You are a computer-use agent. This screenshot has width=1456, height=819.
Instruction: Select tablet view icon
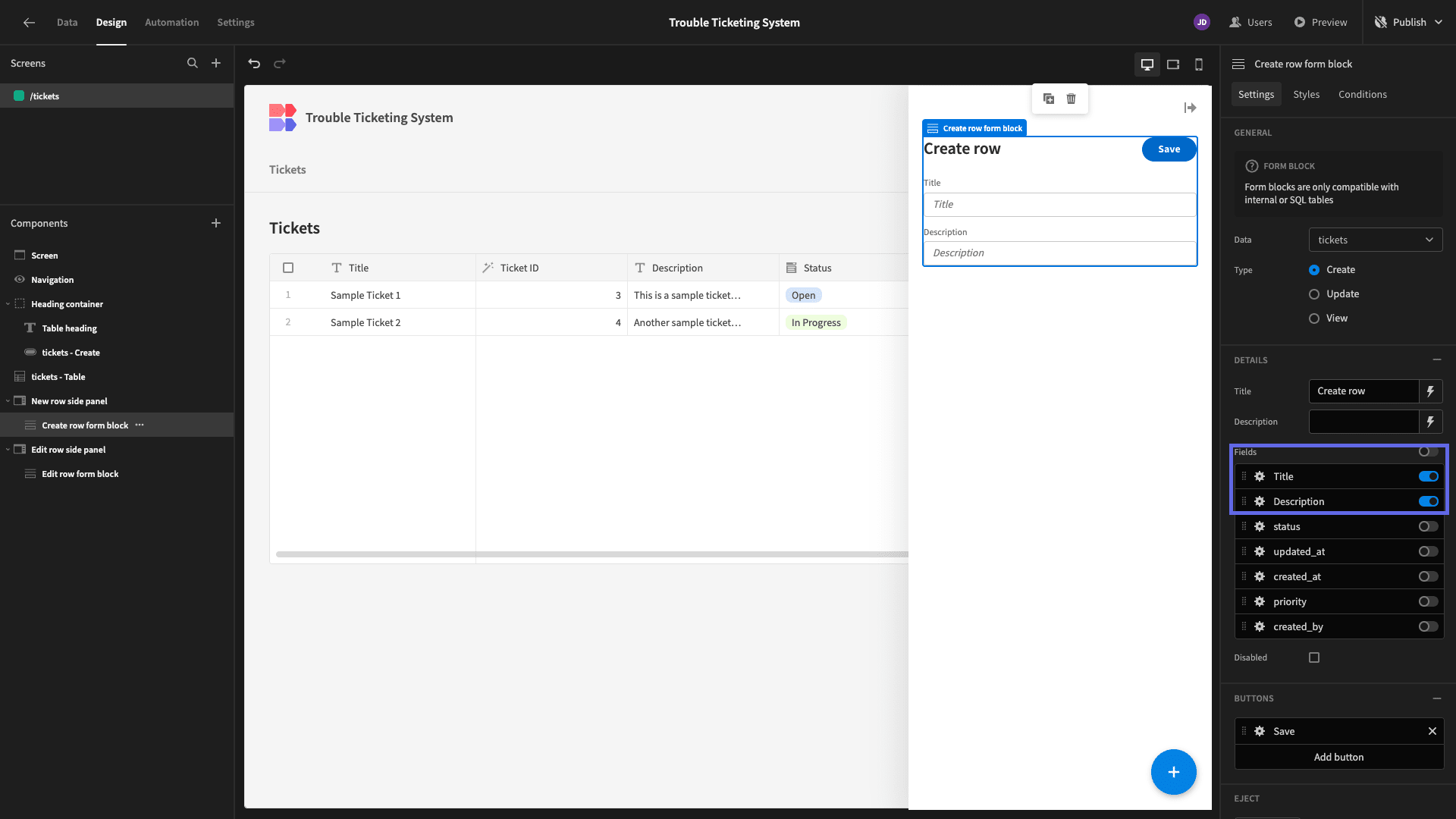click(1173, 64)
